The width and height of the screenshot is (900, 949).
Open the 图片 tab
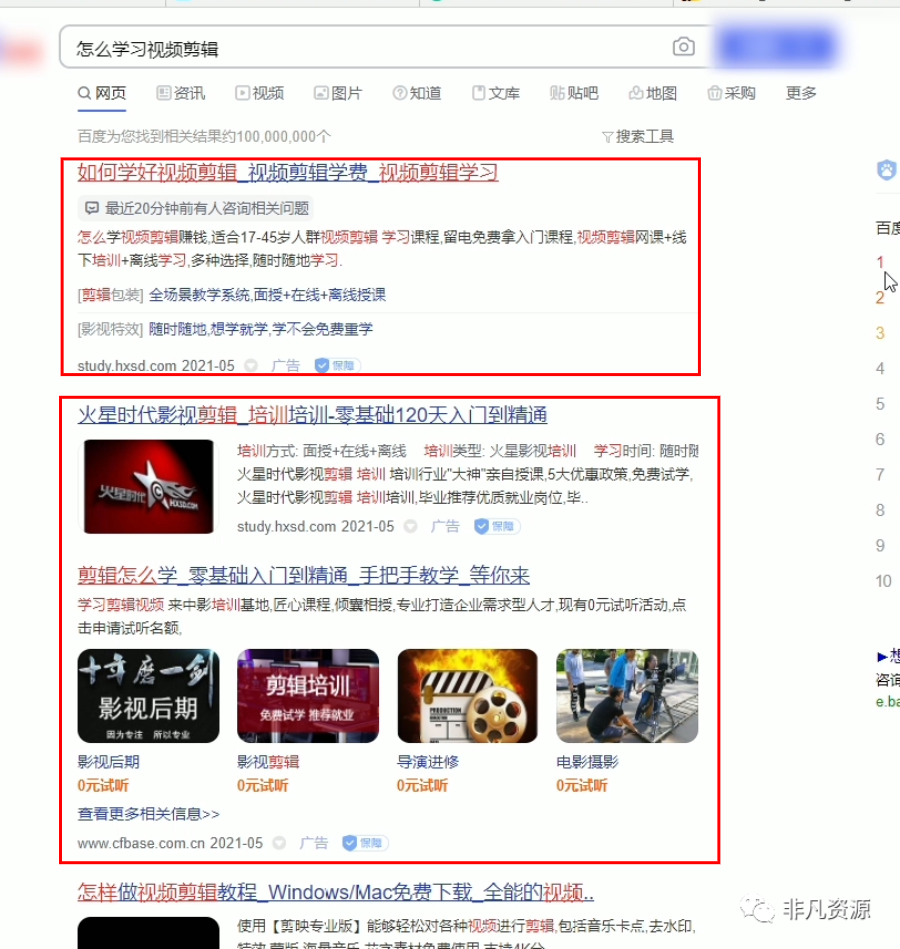[x=338, y=93]
